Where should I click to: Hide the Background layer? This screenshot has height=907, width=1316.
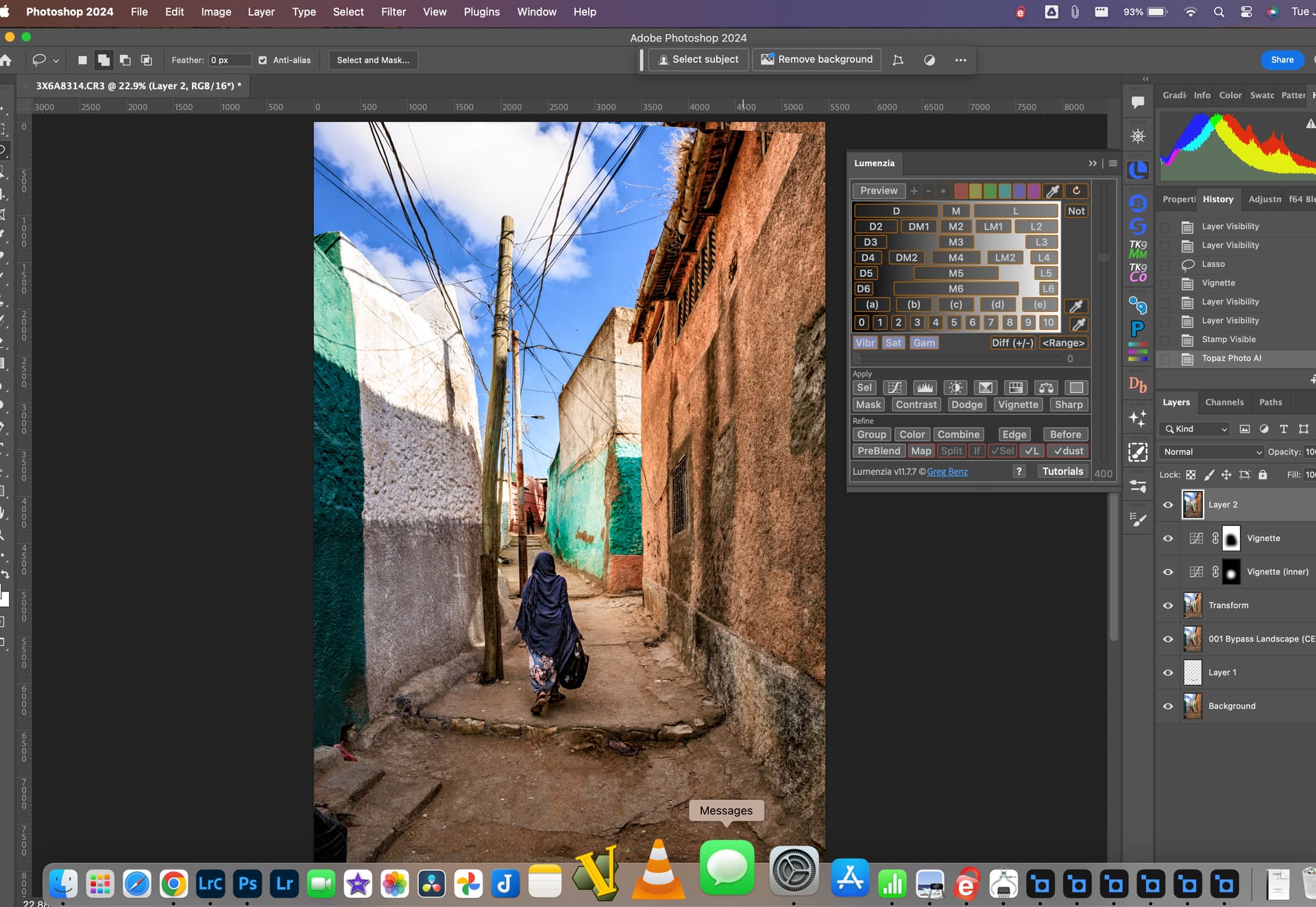[1168, 706]
